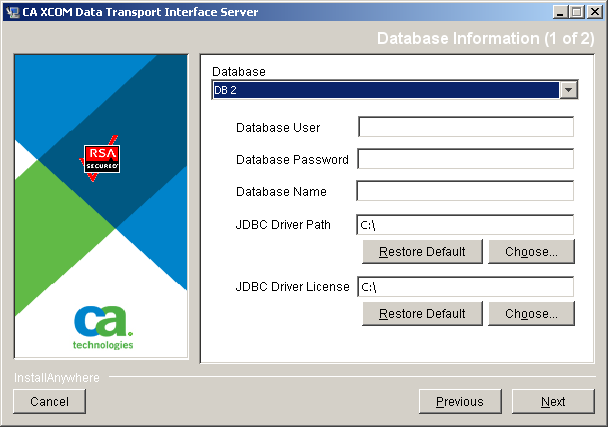Choose a JDBC Driver Path file
608x427 pixels.
click(531, 252)
